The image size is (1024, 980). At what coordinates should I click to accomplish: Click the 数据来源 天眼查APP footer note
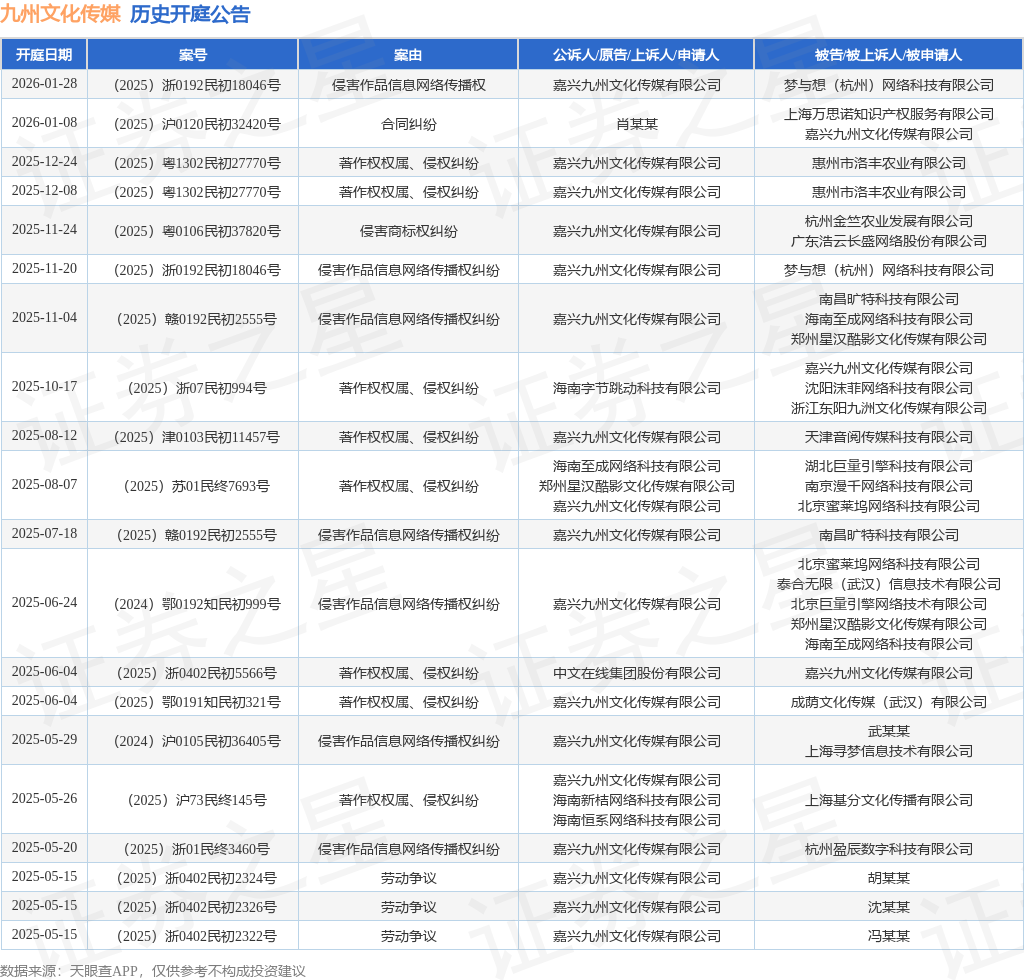coord(153,971)
